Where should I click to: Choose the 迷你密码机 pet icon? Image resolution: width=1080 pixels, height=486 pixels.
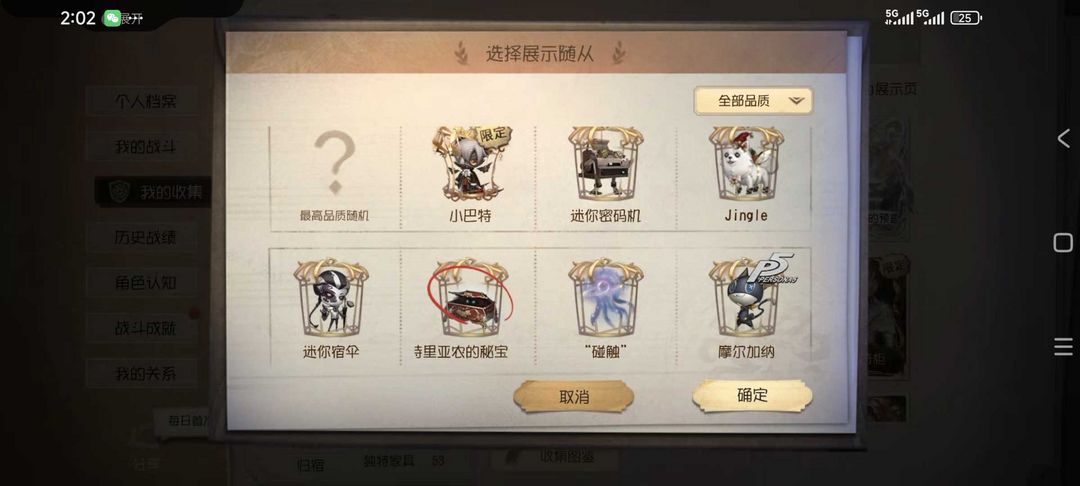[605, 164]
